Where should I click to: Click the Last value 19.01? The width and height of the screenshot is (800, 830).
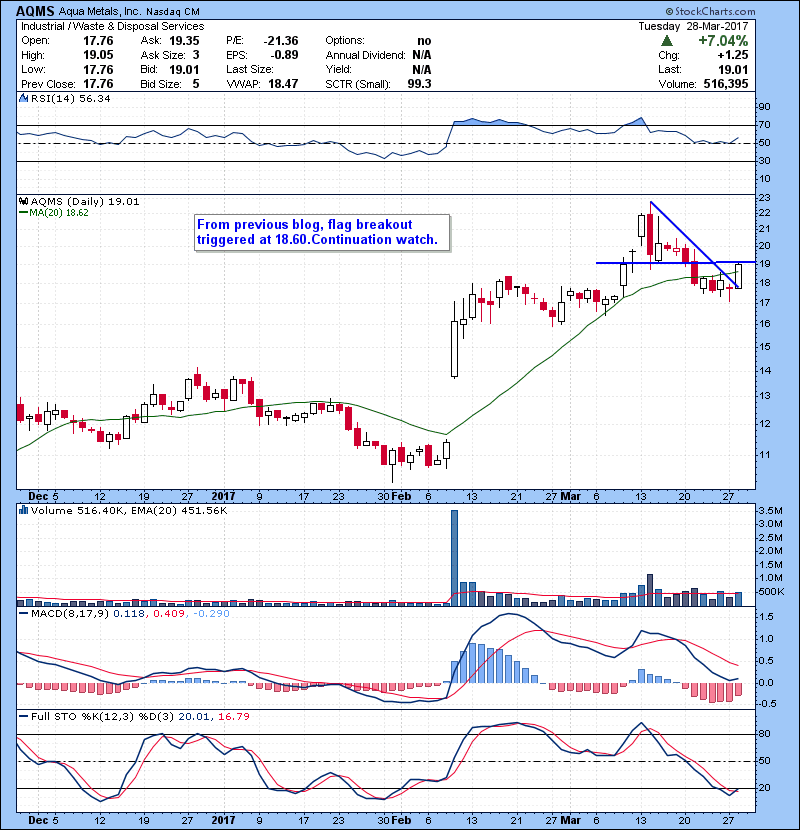point(733,69)
